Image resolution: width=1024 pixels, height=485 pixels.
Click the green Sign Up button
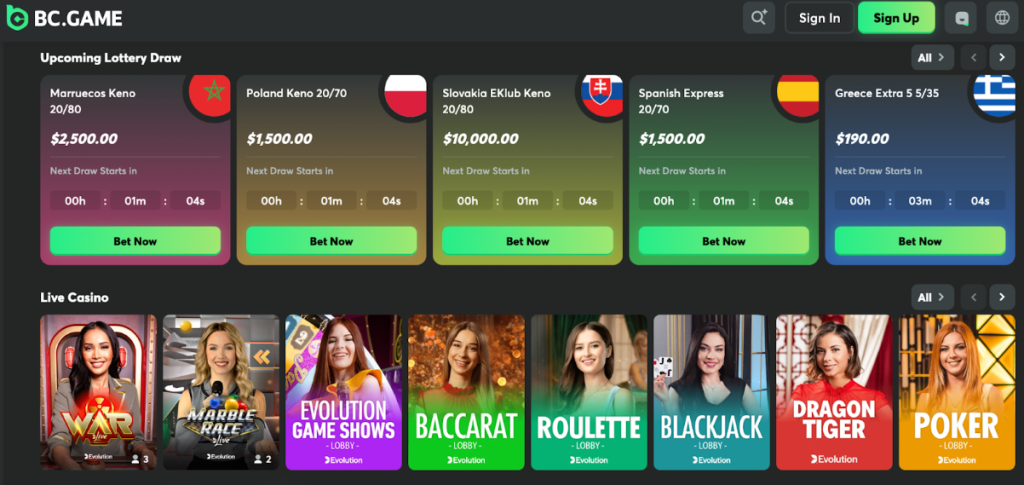click(896, 18)
